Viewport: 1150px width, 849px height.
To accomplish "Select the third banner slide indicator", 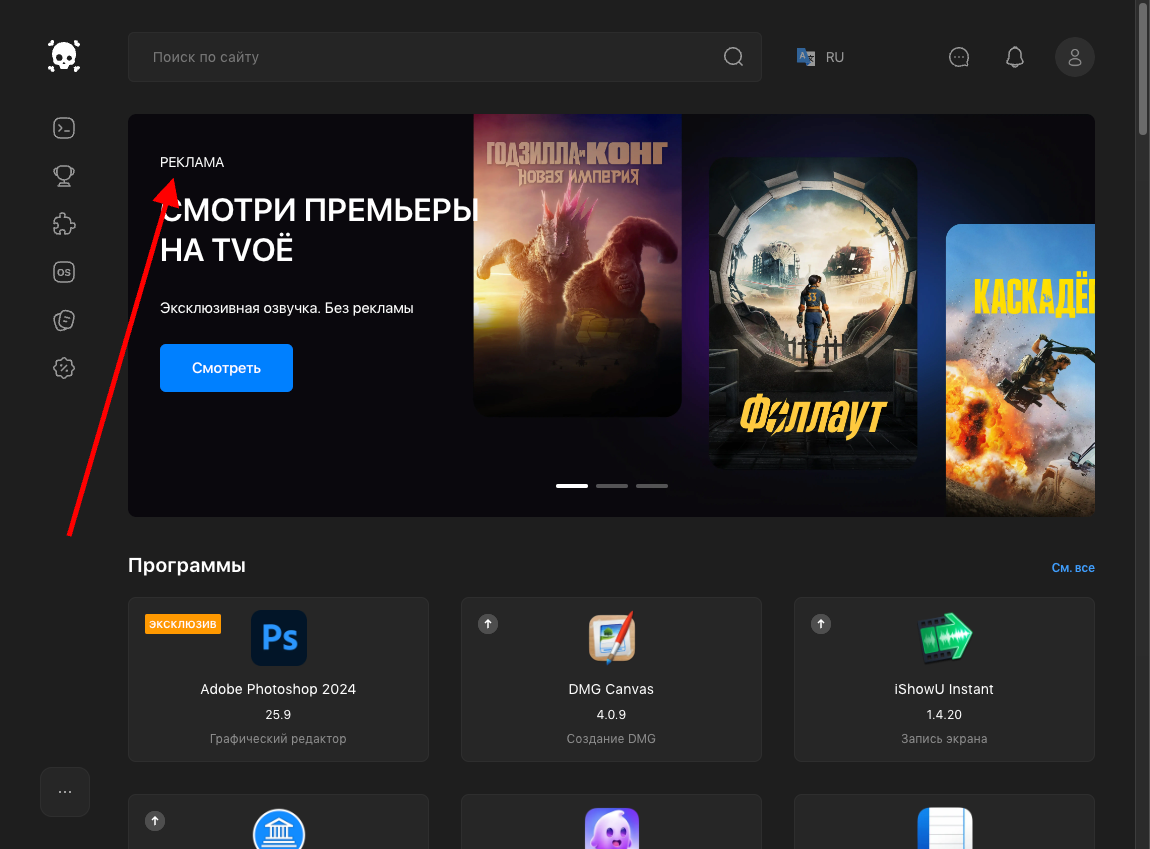I will (x=651, y=485).
